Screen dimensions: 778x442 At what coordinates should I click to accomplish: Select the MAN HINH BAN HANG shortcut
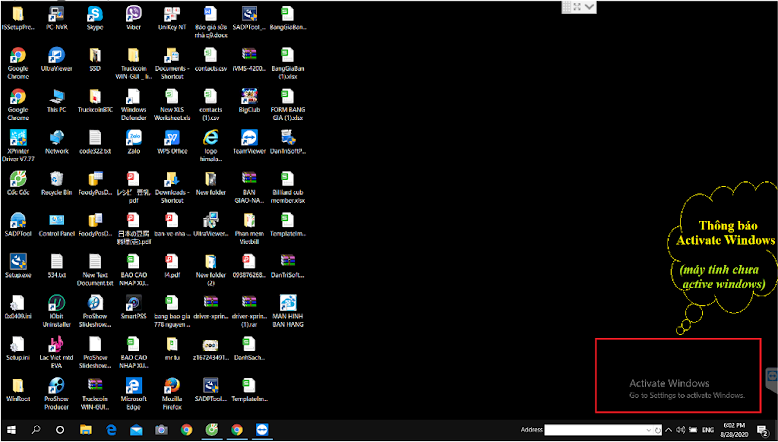[x=288, y=311]
